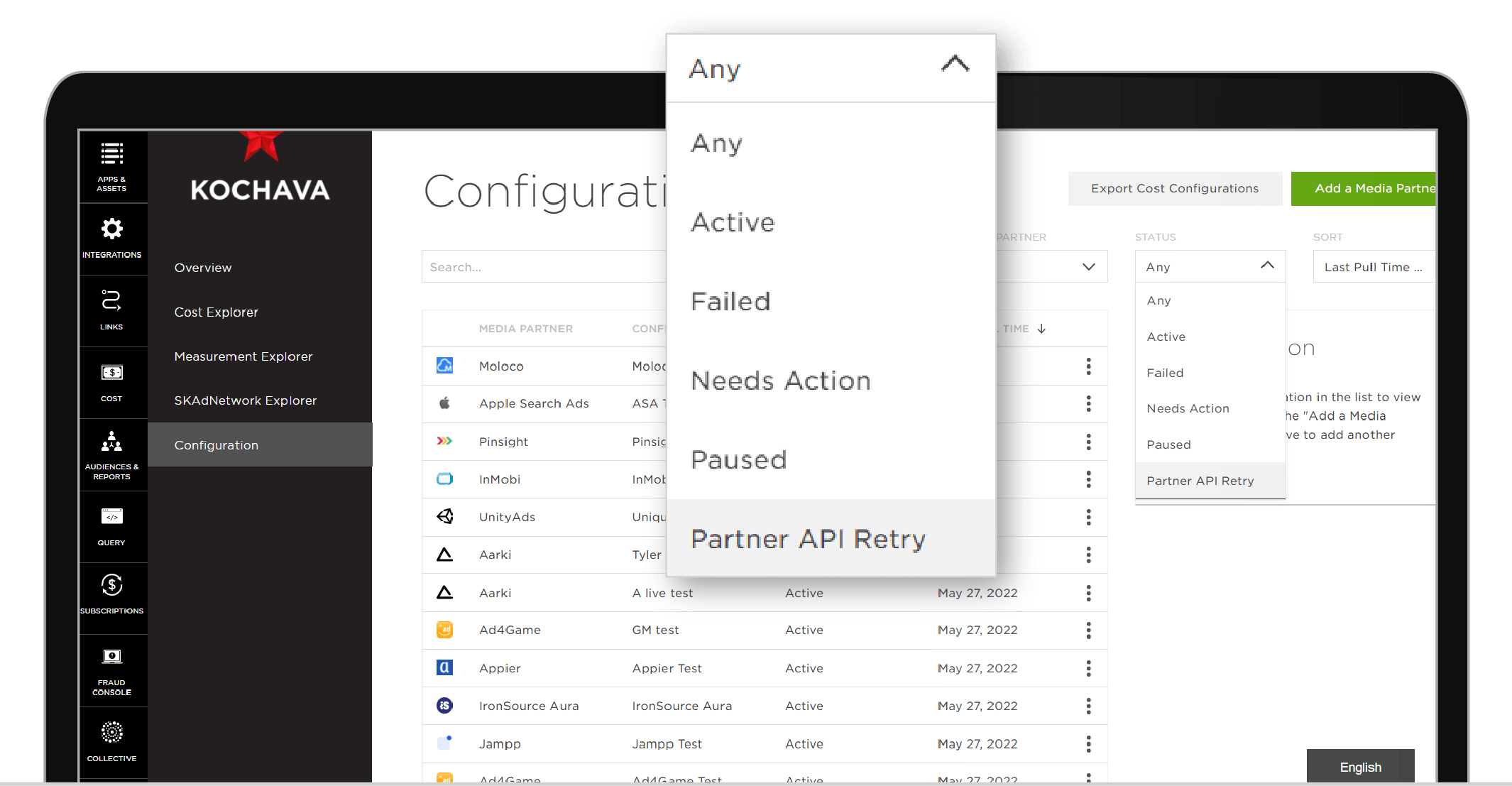This screenshot has height=786, width=1512.
Task: Choose Paused in enlarged dropdown
Action: point(831,459)
